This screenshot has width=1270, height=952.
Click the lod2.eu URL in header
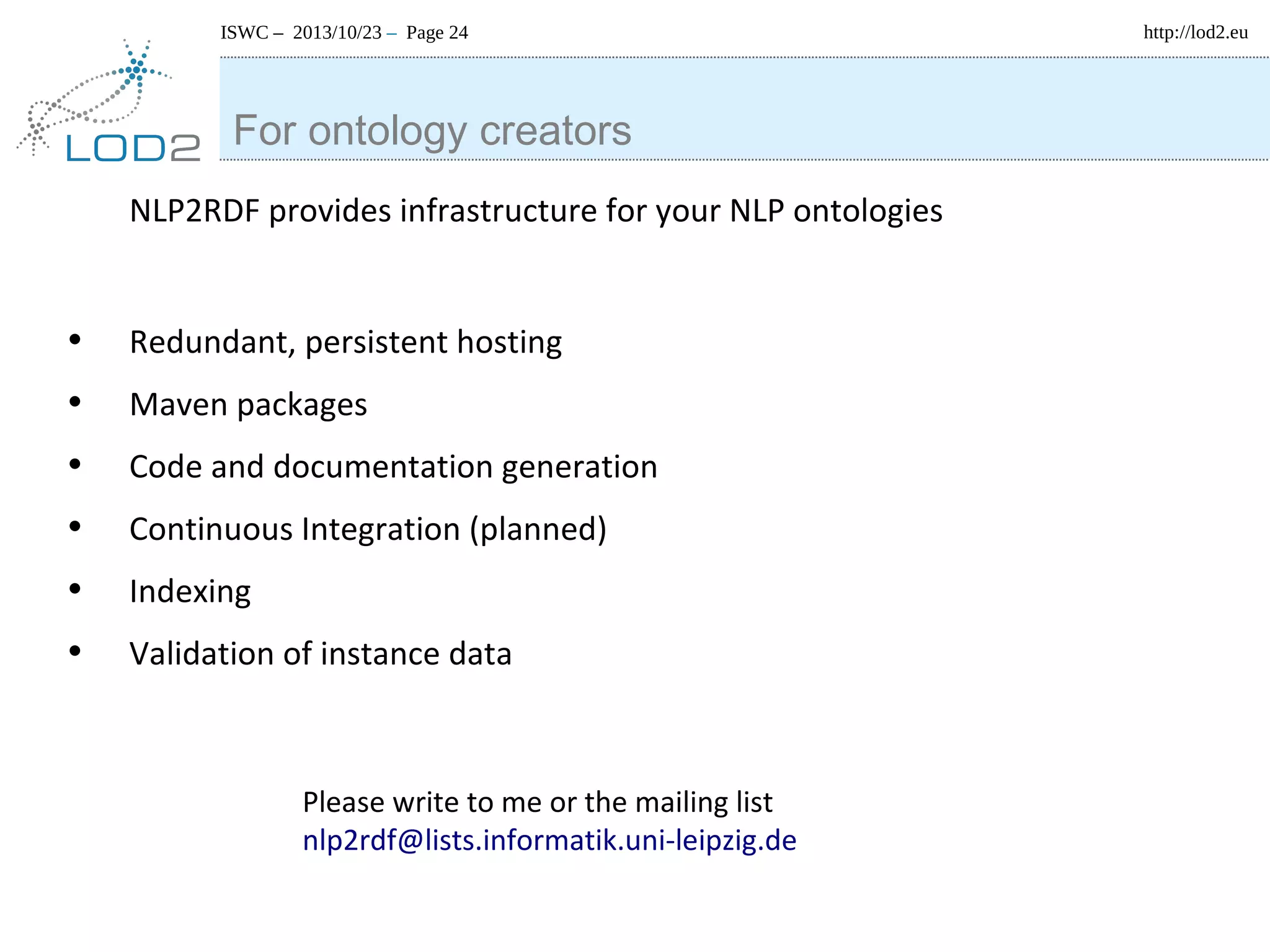pos(1195,32)
